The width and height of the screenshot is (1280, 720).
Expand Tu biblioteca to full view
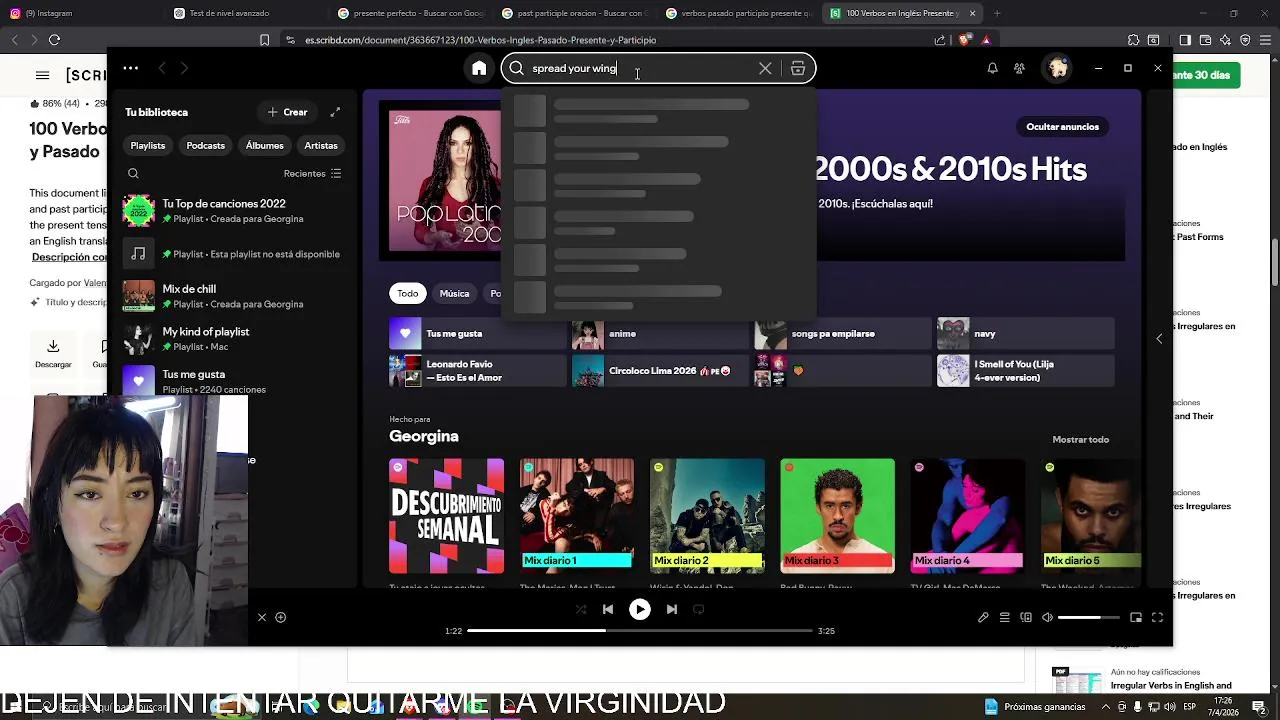click(335, 112)
